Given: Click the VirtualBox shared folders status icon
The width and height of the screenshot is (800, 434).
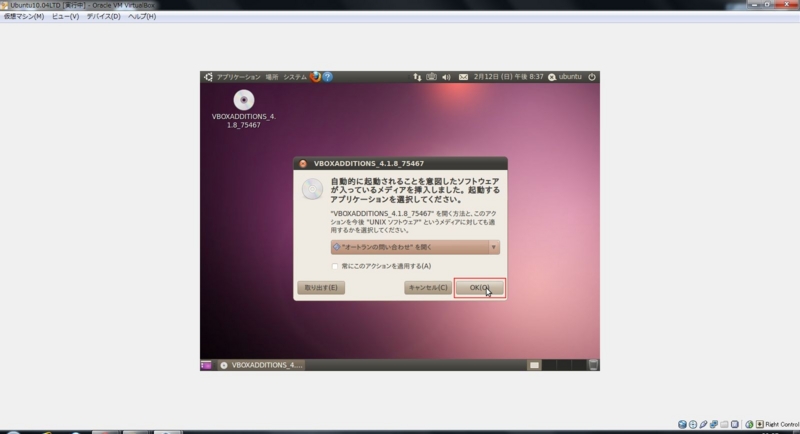Looking at the screenshot, I should coord(724,424).
